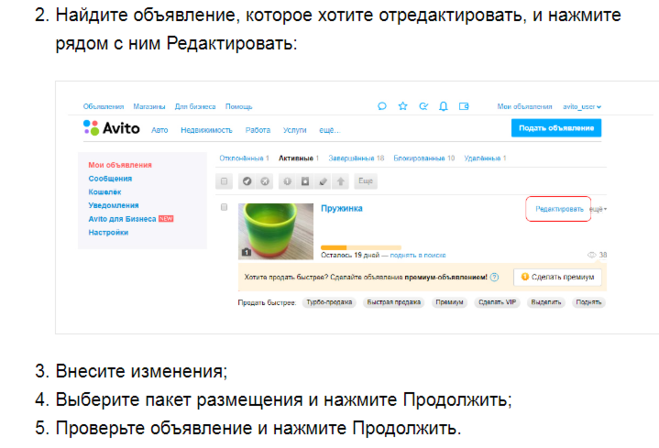Expand the avito_user account dropdown
Image resolution: width=659 pixels, height=448 pixels.
581,106
